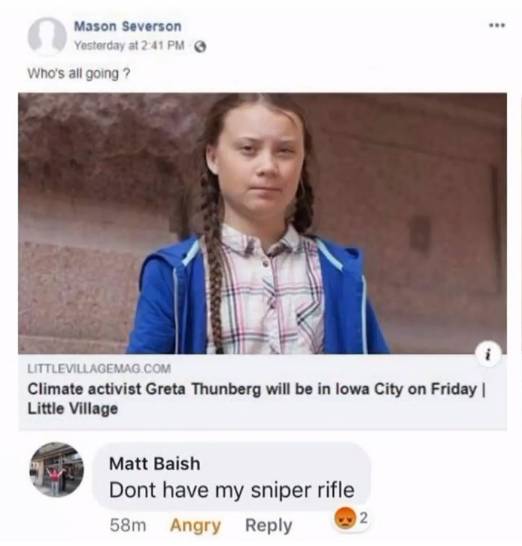Reply to Matt Baish's comment
This screenshot has height=546, width=522.
(x=268, y=525)
